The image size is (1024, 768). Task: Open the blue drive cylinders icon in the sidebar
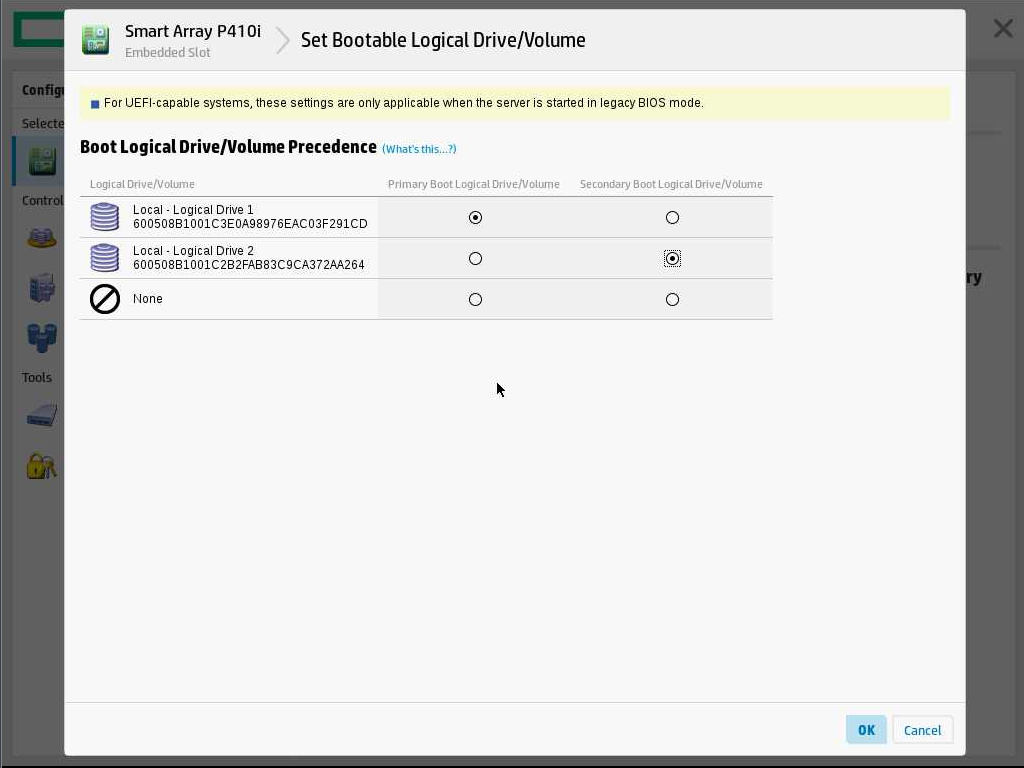tap(42, 338)
